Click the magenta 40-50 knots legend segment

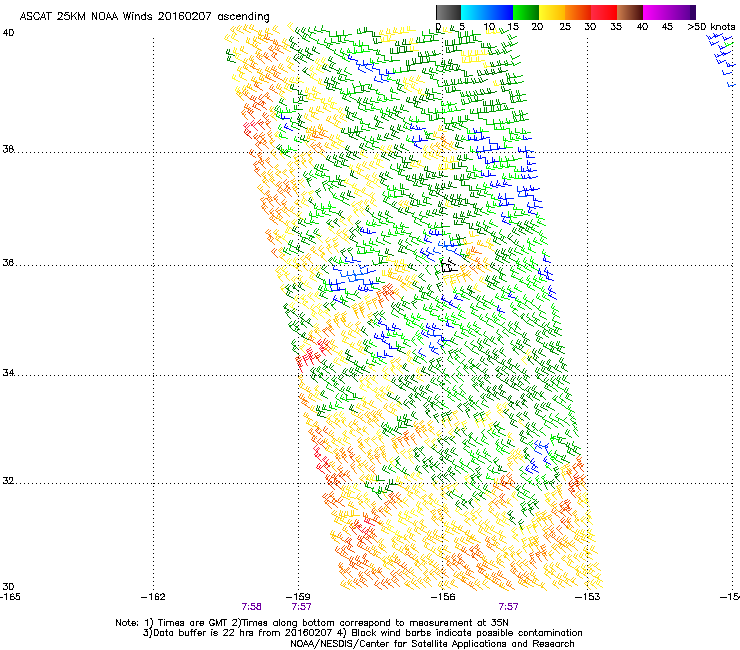tap(666, 12)
